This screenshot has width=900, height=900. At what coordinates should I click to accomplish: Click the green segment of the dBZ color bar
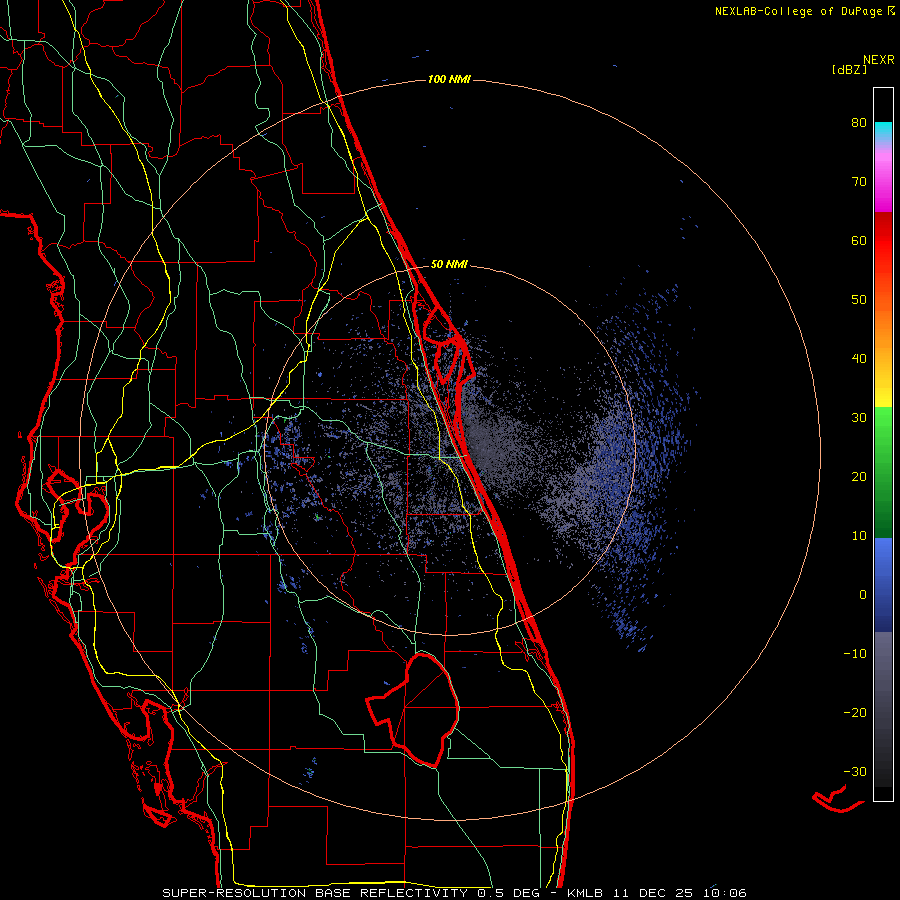[883, 472]
